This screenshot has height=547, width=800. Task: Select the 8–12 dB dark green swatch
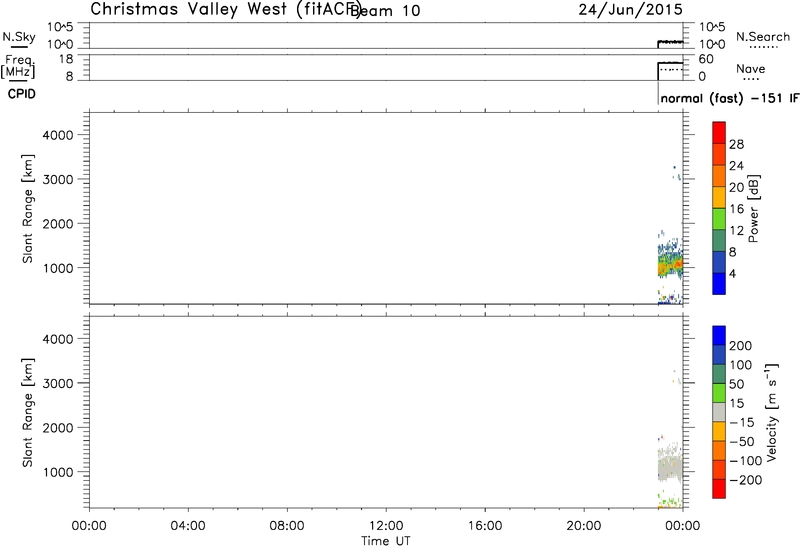pyautogui.click(x=719, y=240)
